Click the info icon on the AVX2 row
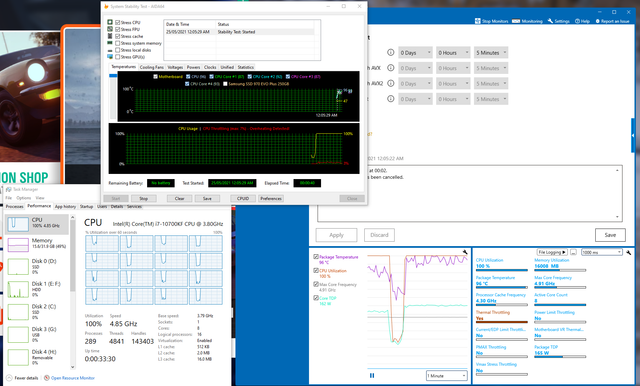640x386 pixels. [x=391, y=83]
